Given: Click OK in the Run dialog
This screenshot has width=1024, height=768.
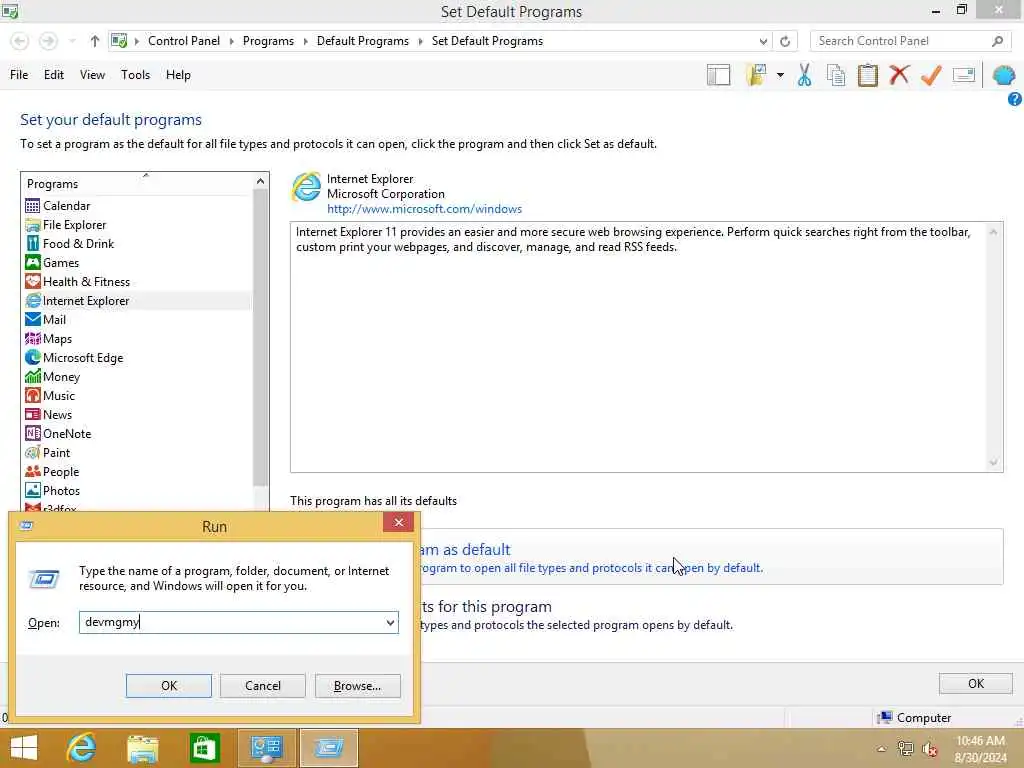Looking at the screenshot, I should pos(168,686).
